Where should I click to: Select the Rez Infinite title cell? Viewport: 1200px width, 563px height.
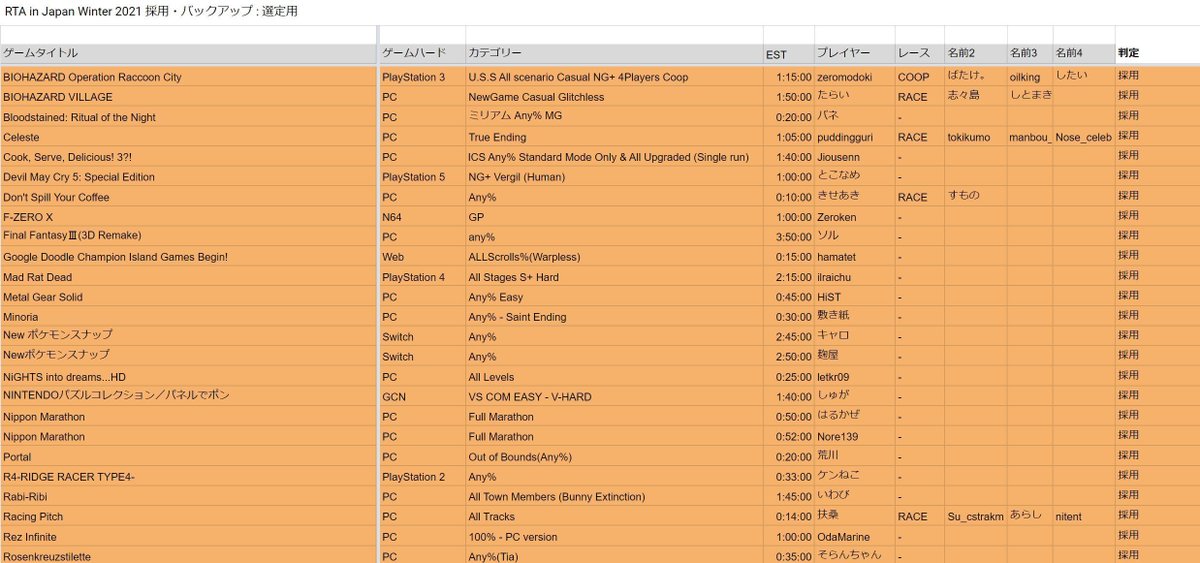[188, 536]
